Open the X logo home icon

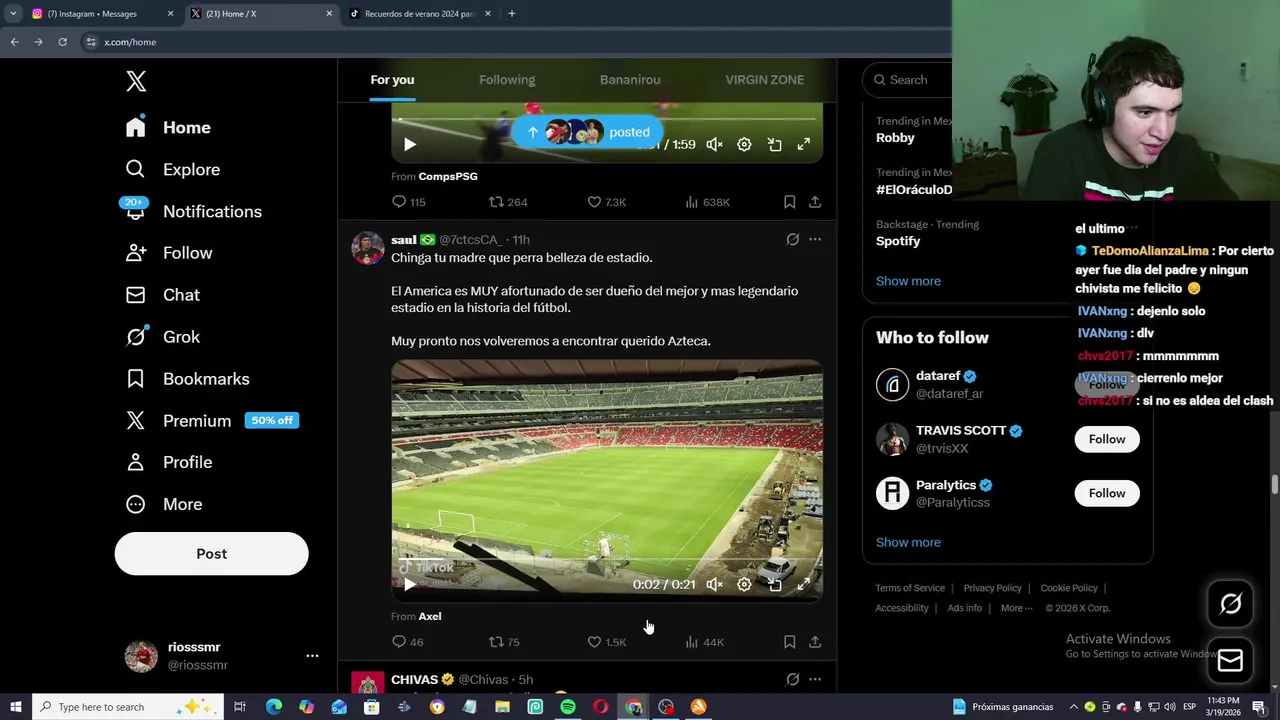(x=136, y=82)
